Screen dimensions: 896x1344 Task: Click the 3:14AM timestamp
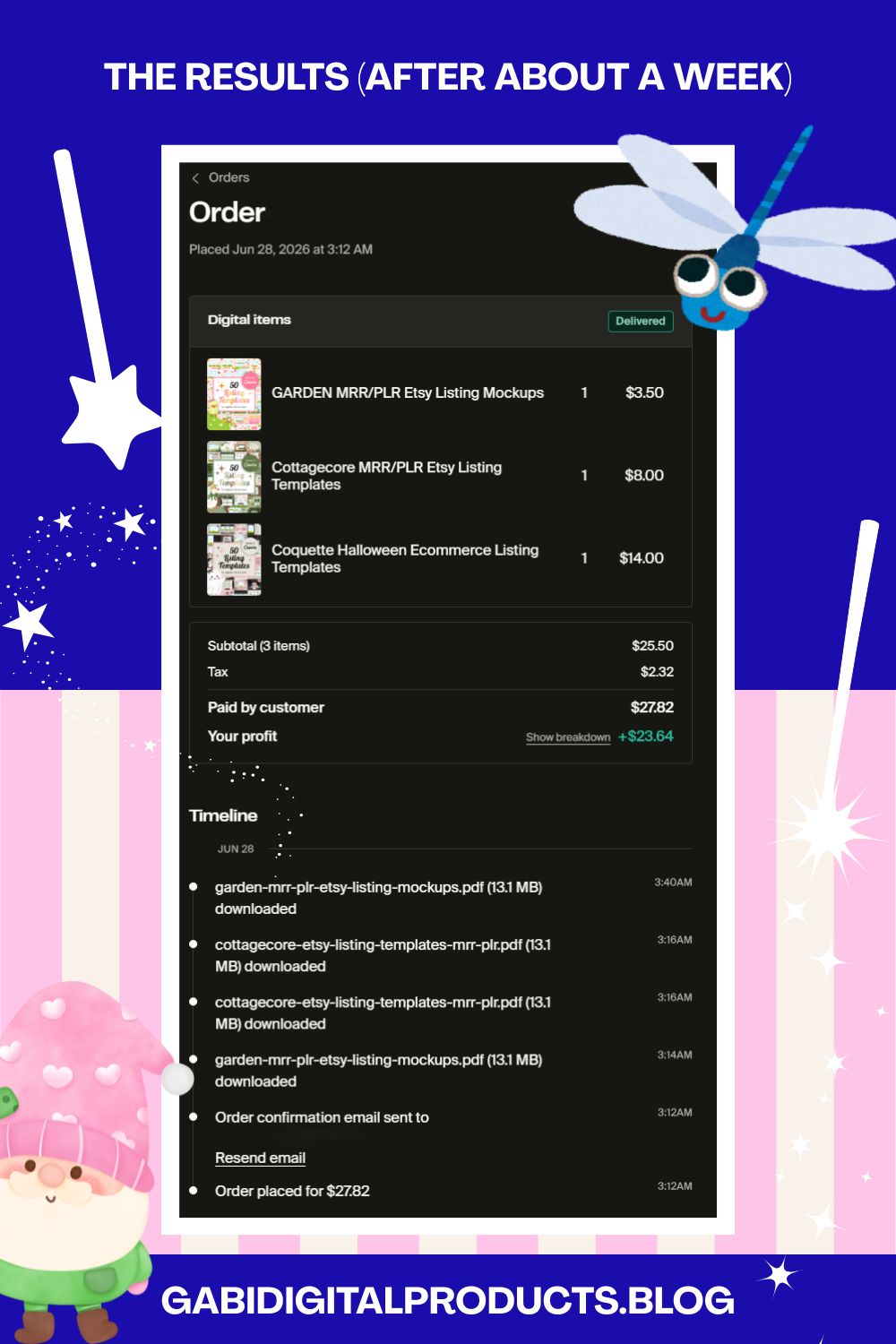coord(675,1055)
